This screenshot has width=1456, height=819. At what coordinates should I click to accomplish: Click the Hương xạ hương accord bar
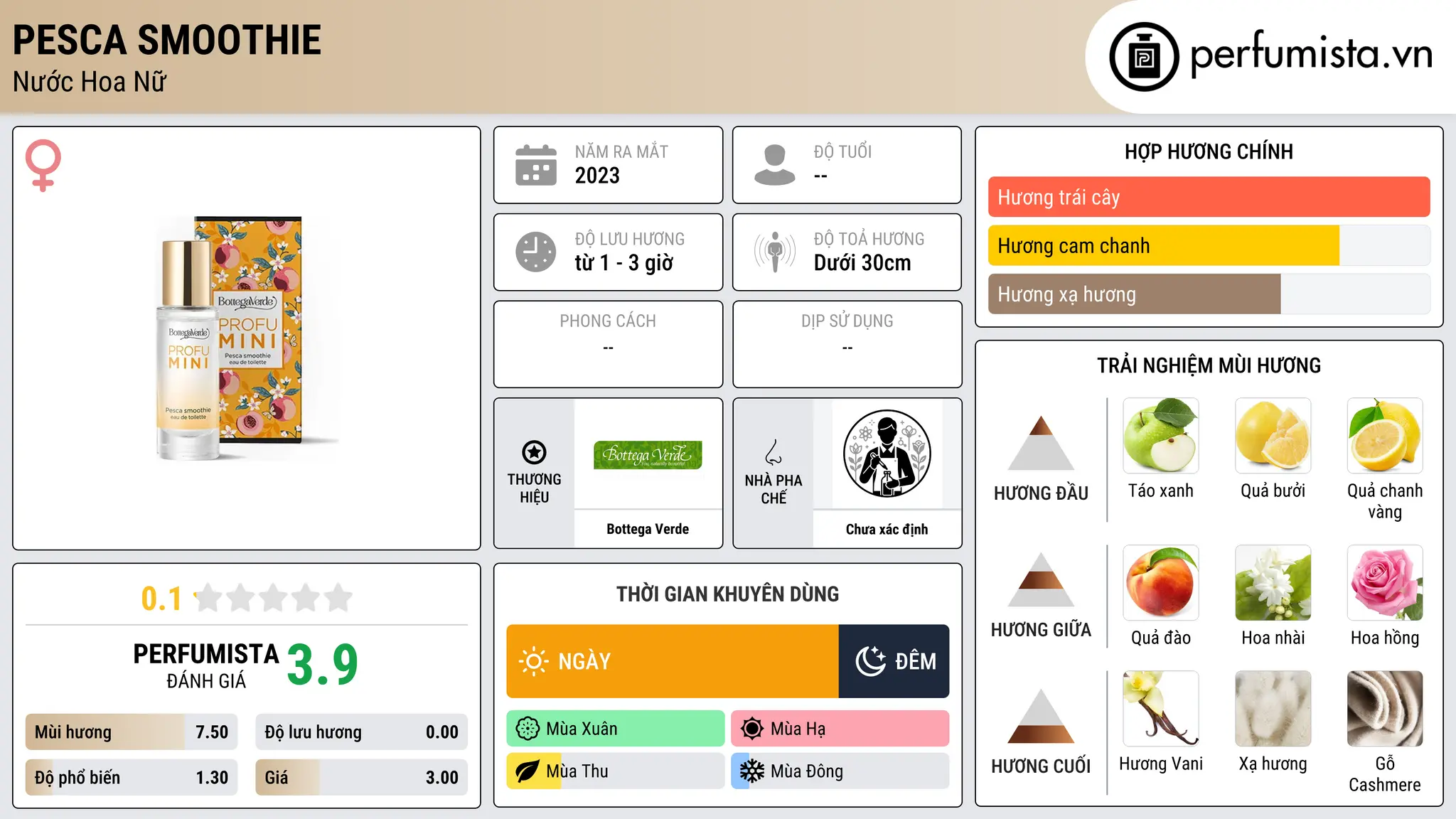[1209, 294]
